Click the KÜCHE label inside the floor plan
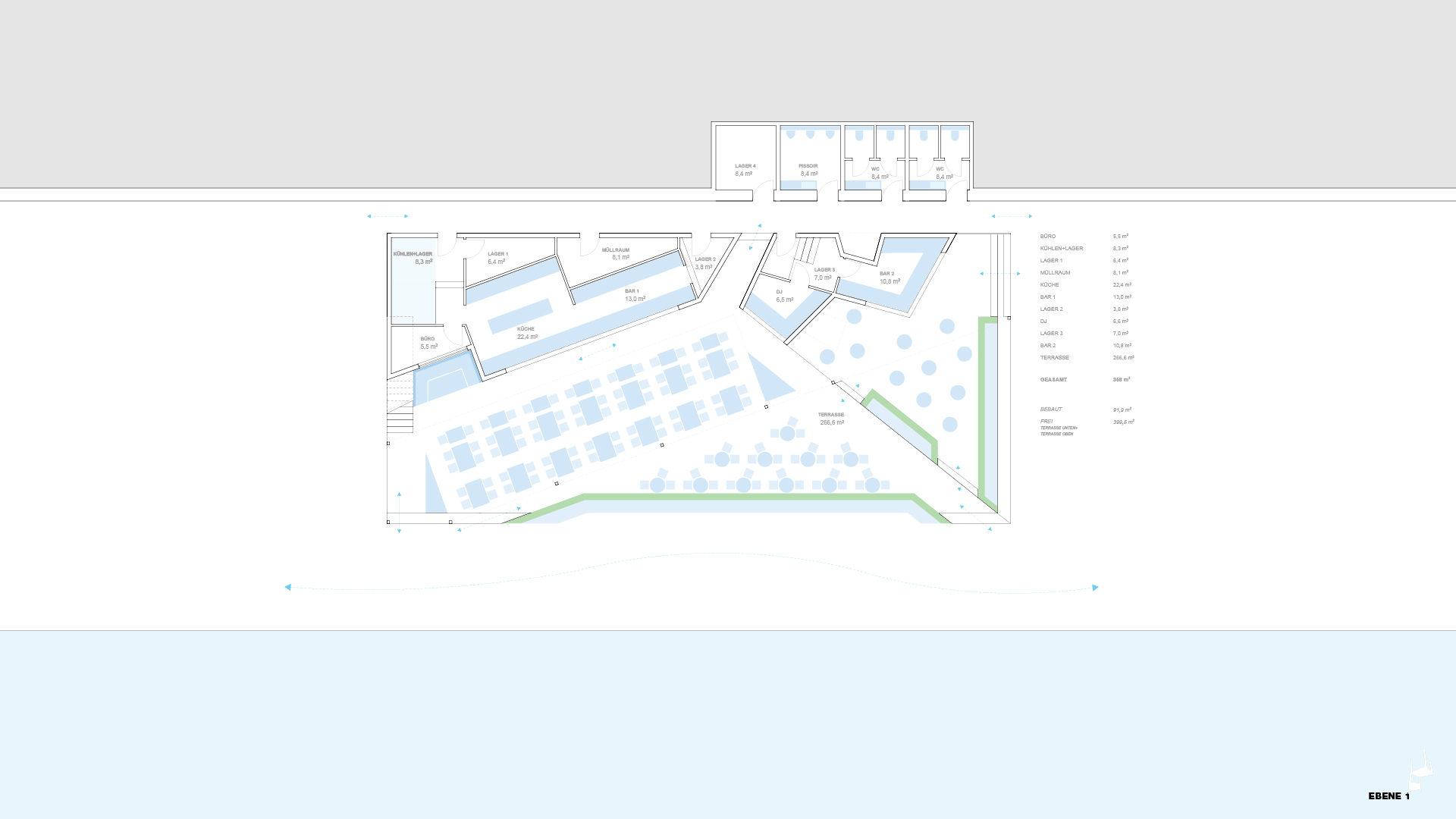 click(x=526, y=329)
